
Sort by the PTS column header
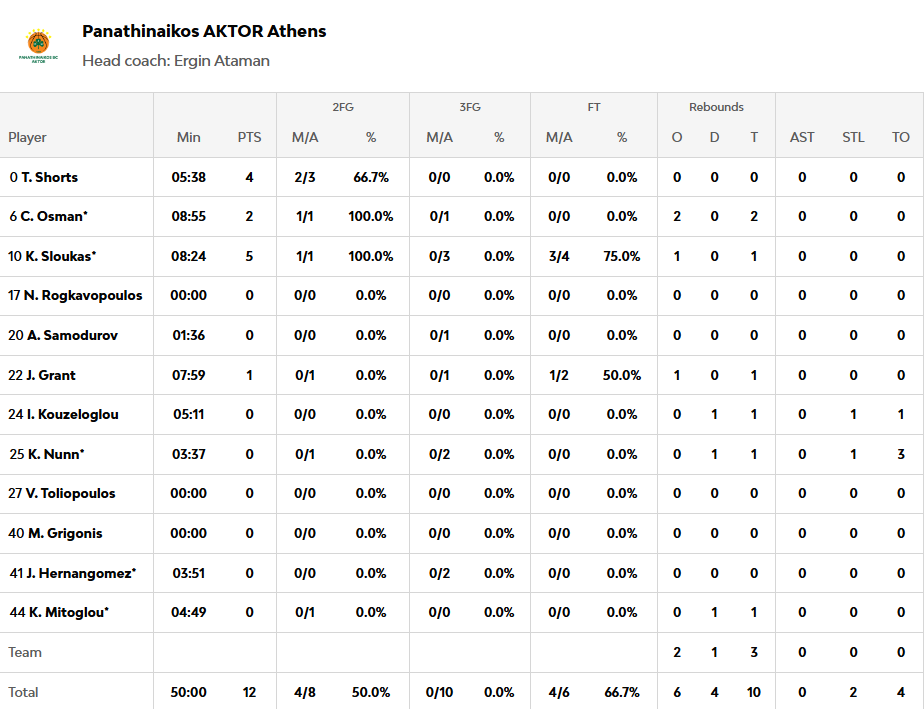249,137
